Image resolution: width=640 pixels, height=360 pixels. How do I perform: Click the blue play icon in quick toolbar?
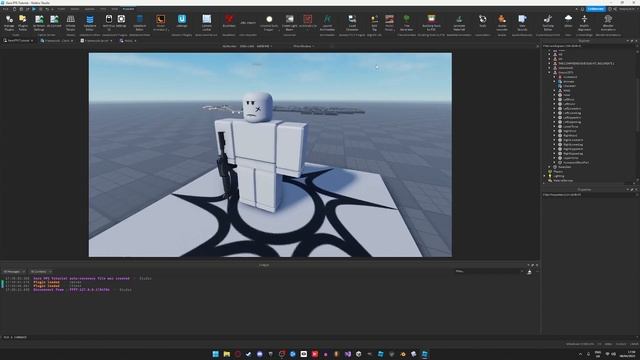click(x=34, y=9)
